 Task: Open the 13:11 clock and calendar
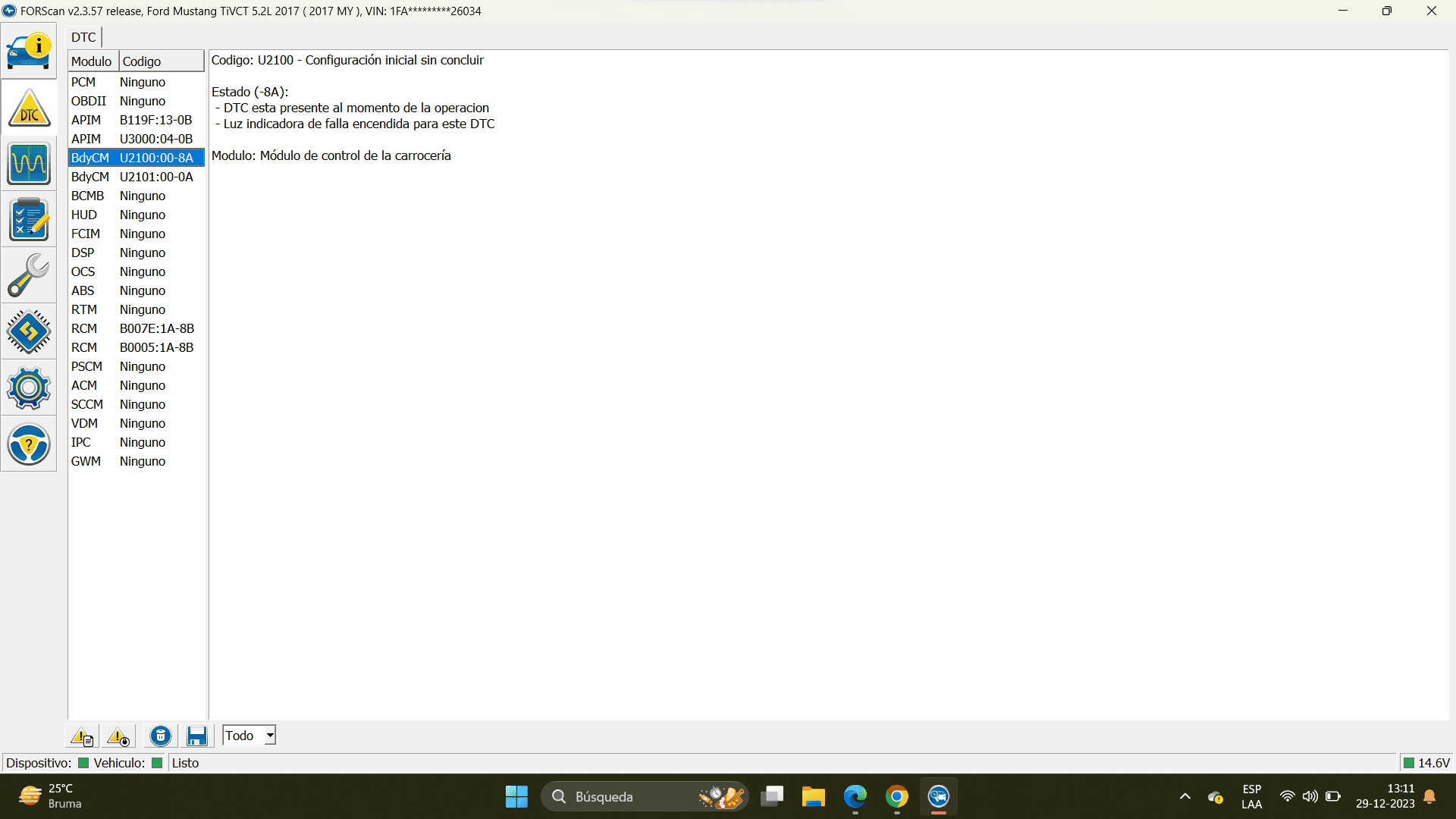point(1385,796)
